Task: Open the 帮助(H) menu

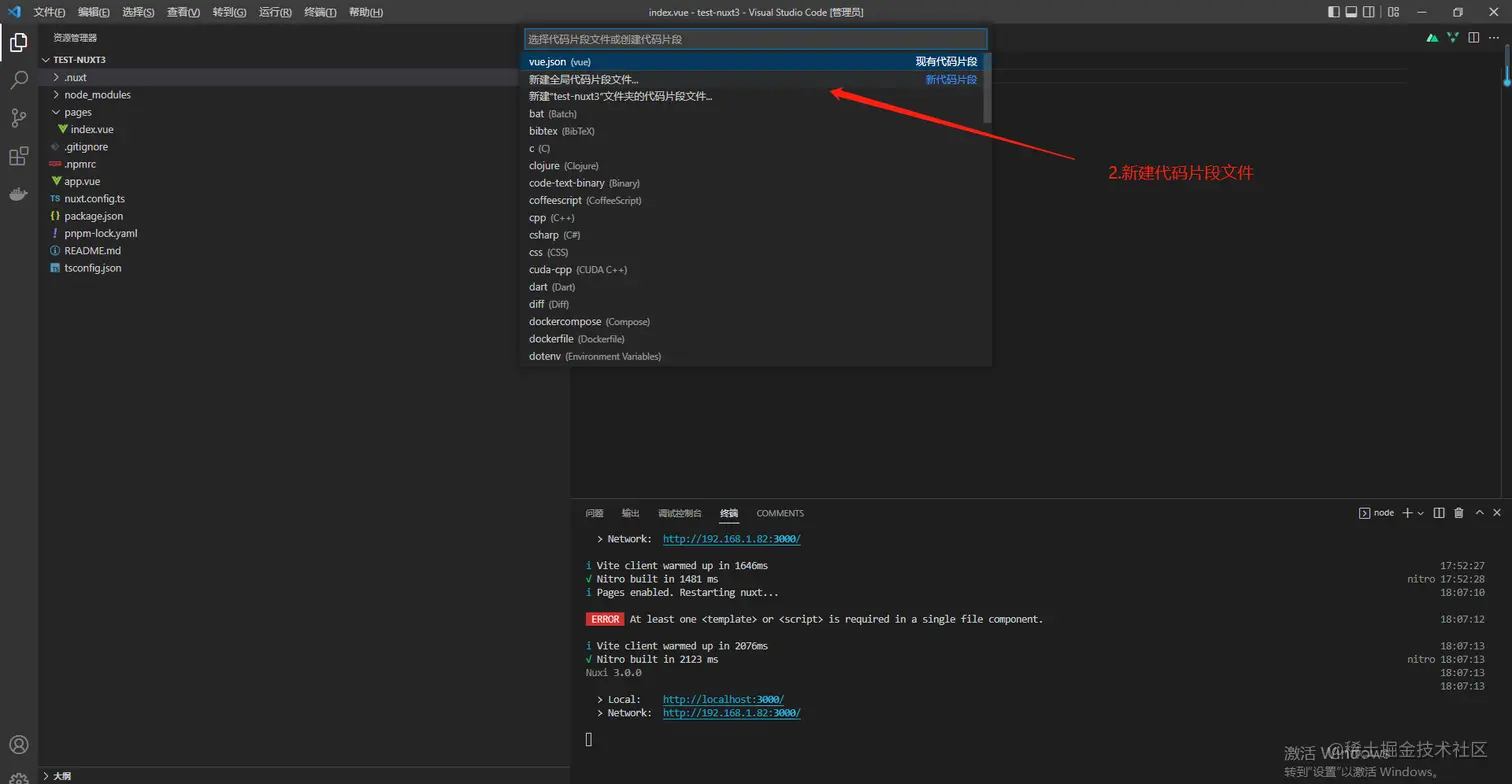Action: pos(366,12)
